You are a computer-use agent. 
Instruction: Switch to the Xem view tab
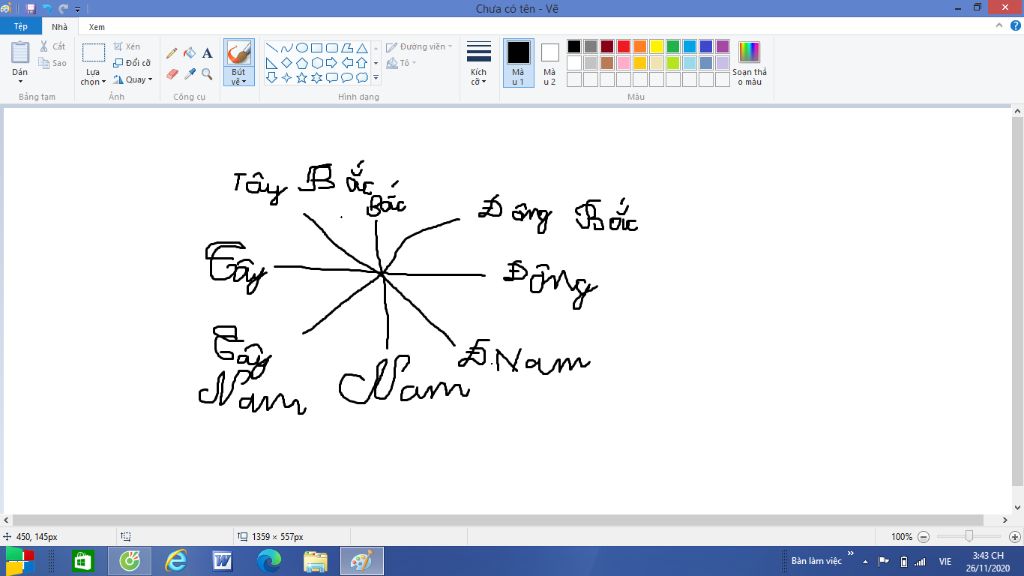coord(97,27)
